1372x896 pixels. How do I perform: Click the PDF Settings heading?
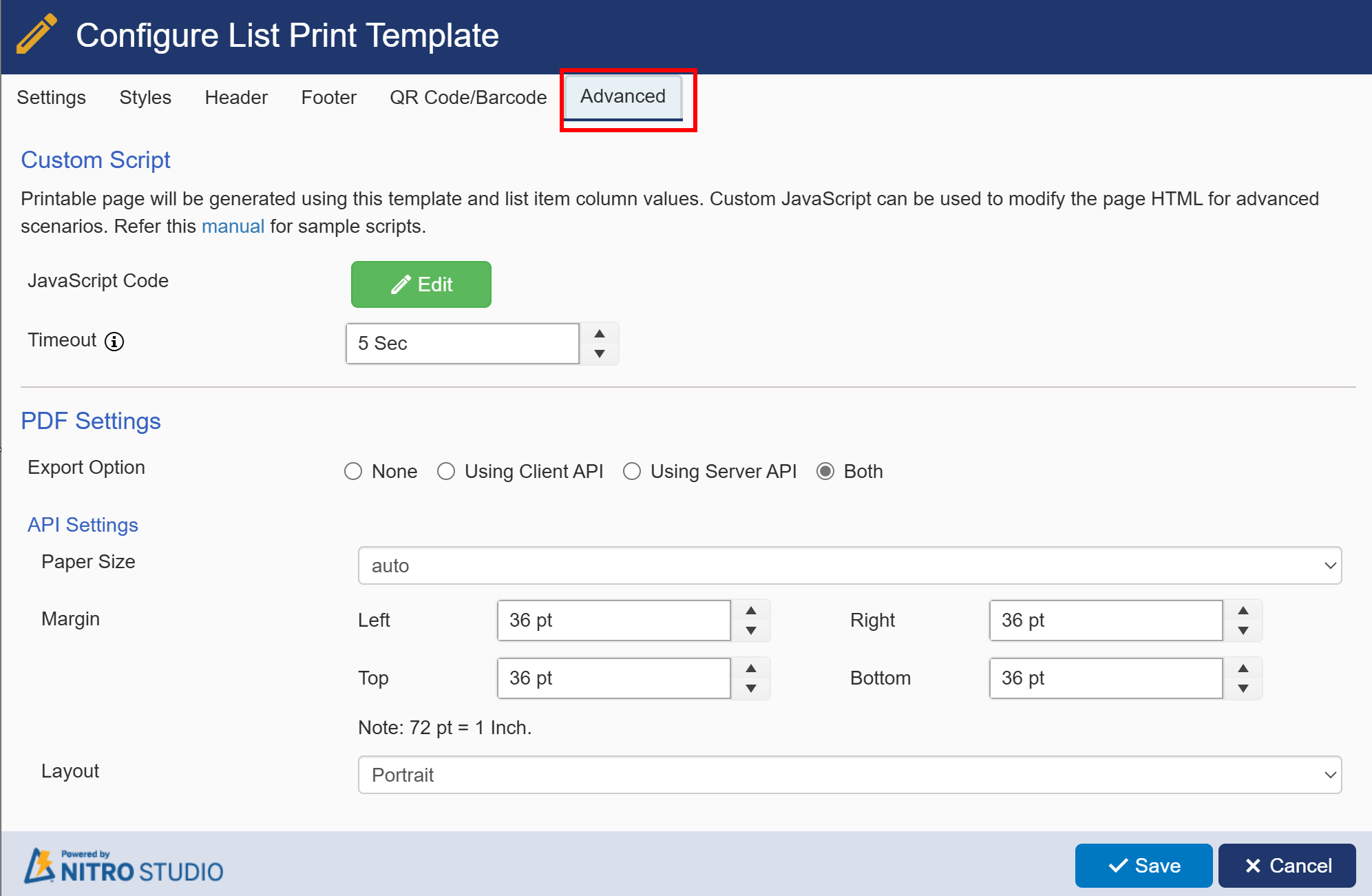91,421
